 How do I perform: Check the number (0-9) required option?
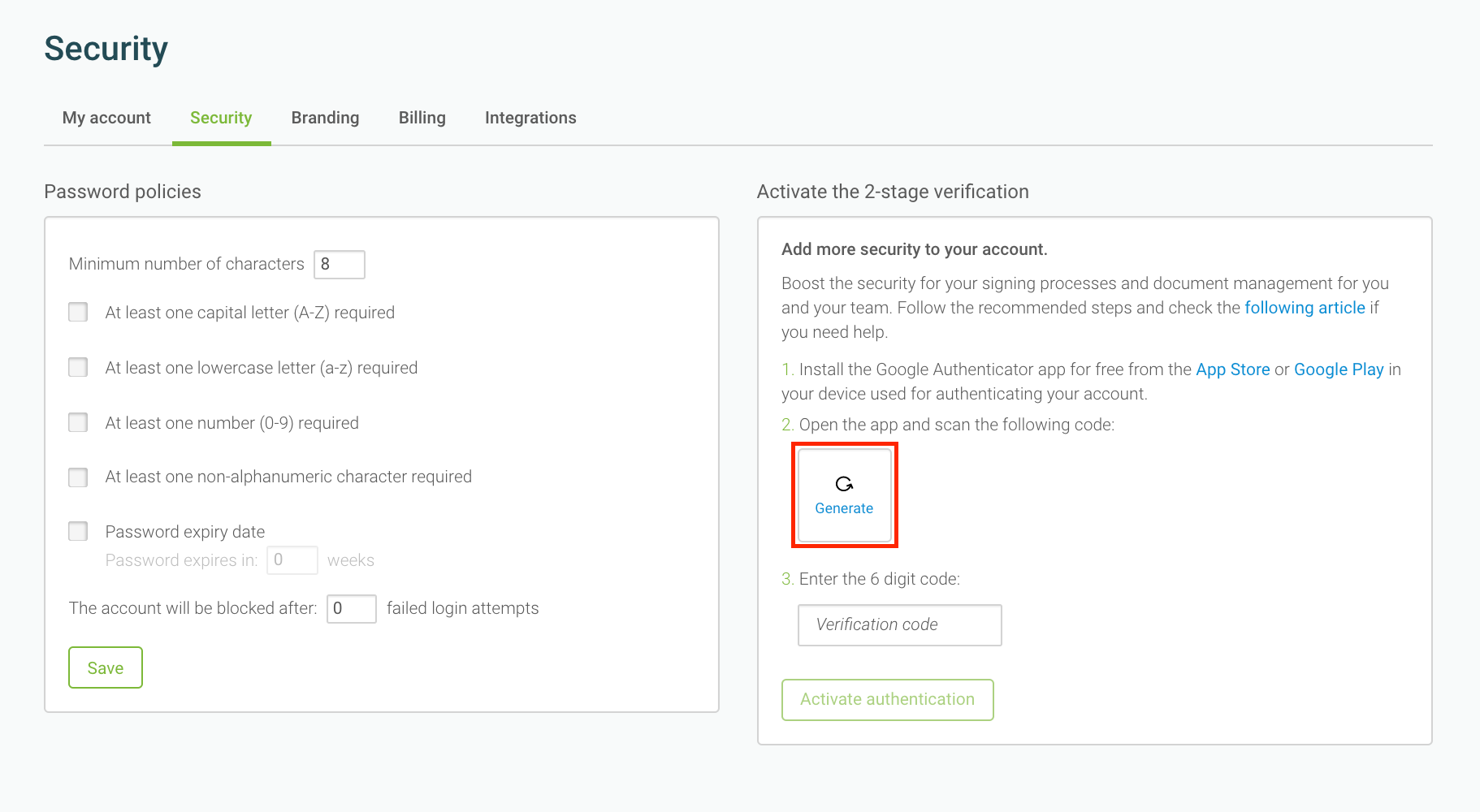tap(79, 423)
